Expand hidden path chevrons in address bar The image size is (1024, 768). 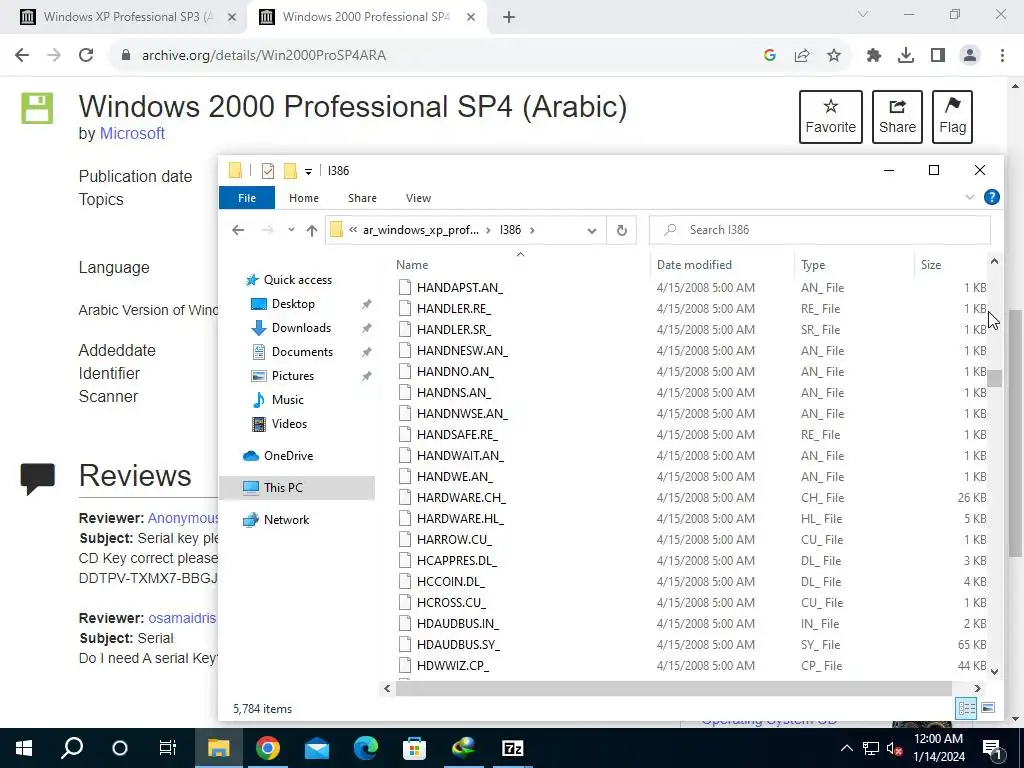point(353,230)
